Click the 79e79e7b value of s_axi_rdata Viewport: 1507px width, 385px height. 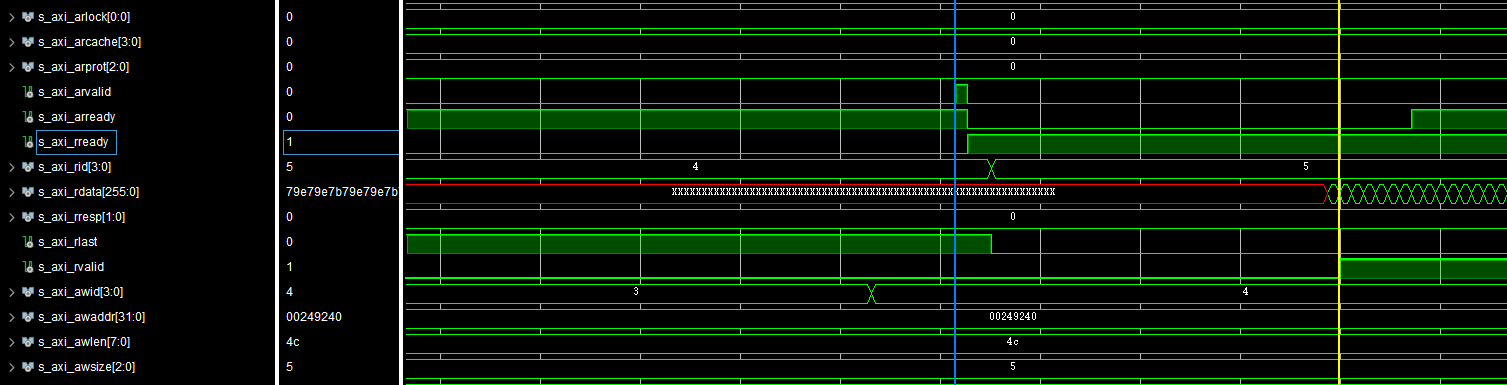click(342, 192)
